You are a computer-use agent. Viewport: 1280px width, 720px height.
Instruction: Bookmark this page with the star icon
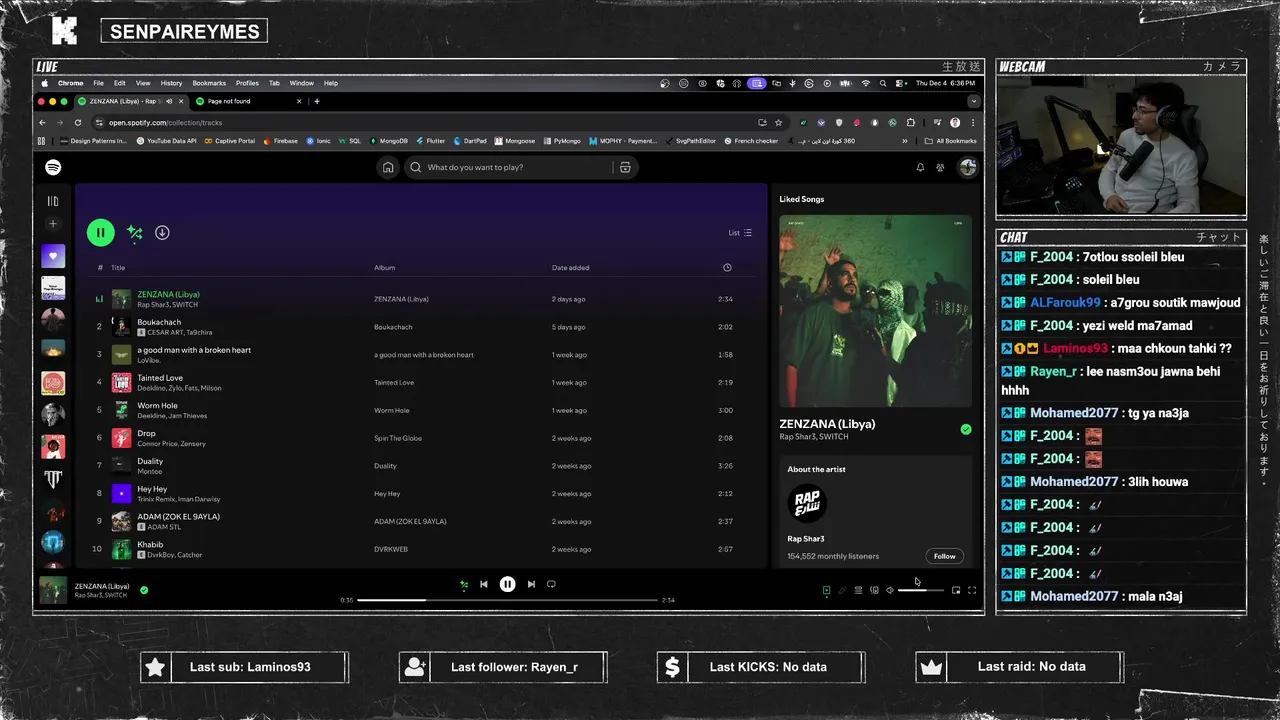tap(778, 122)
